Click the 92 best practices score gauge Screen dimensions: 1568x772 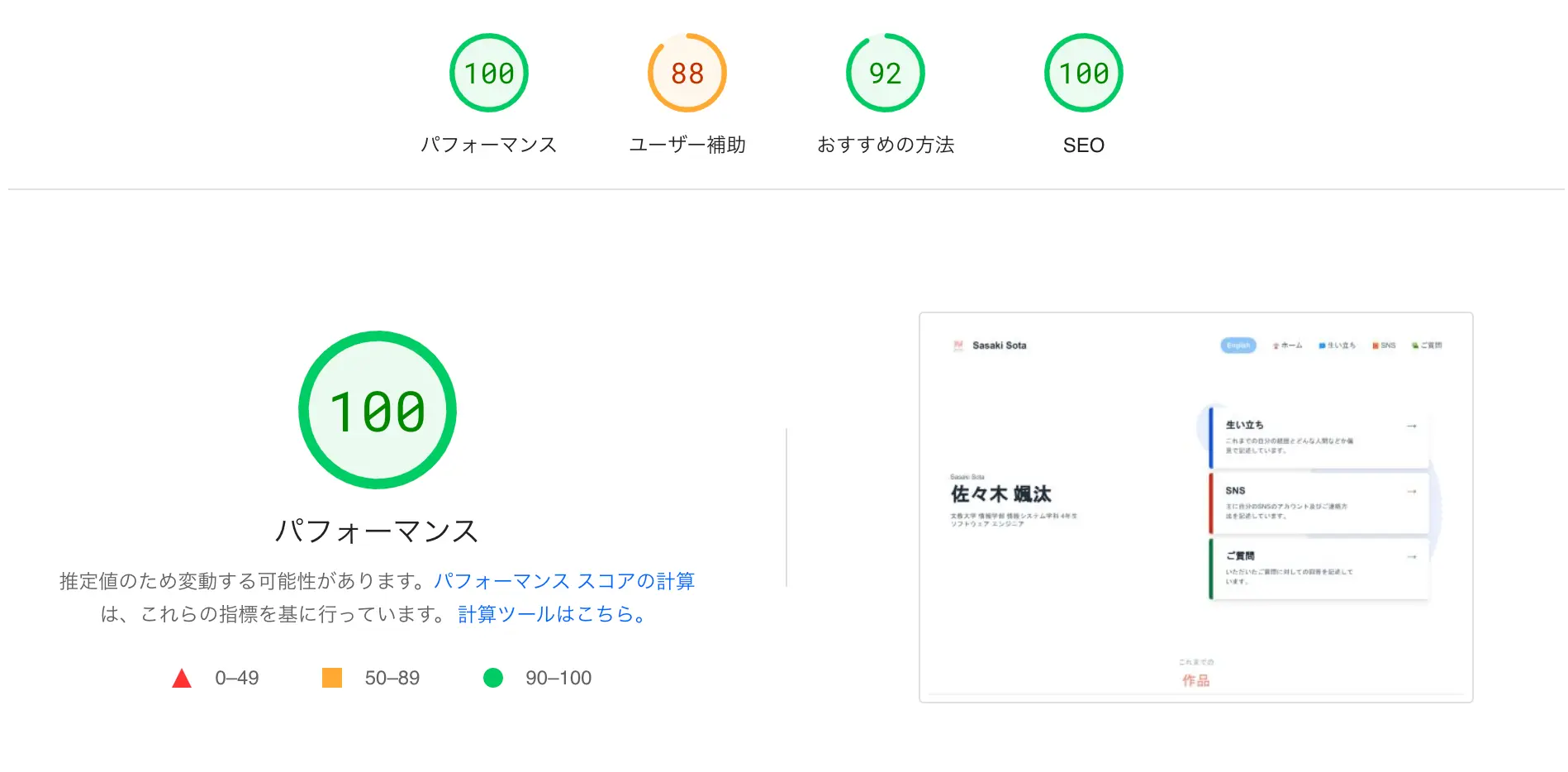[x=886, y=73]
